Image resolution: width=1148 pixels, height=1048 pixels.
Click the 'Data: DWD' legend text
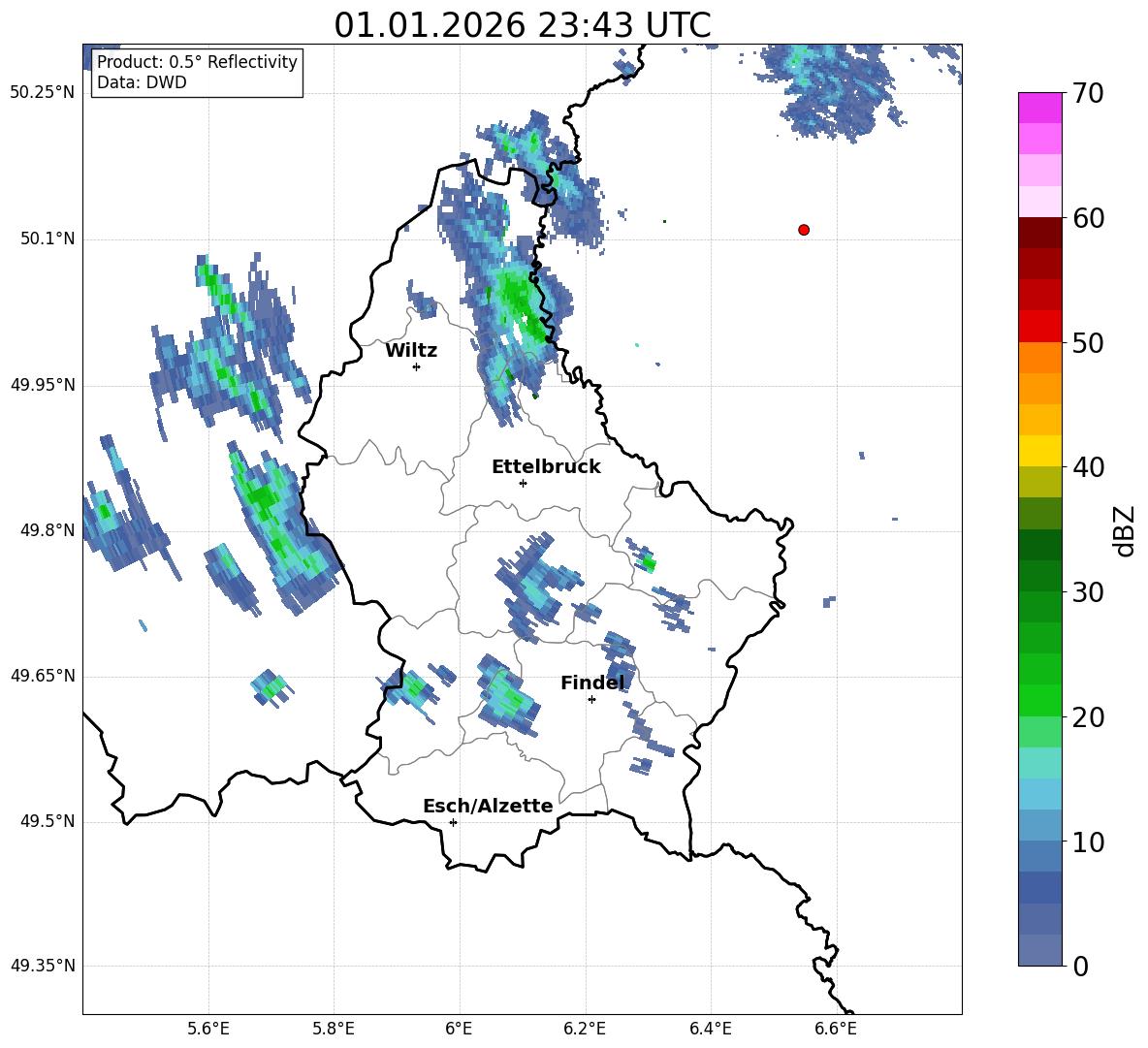pos(142,82)
